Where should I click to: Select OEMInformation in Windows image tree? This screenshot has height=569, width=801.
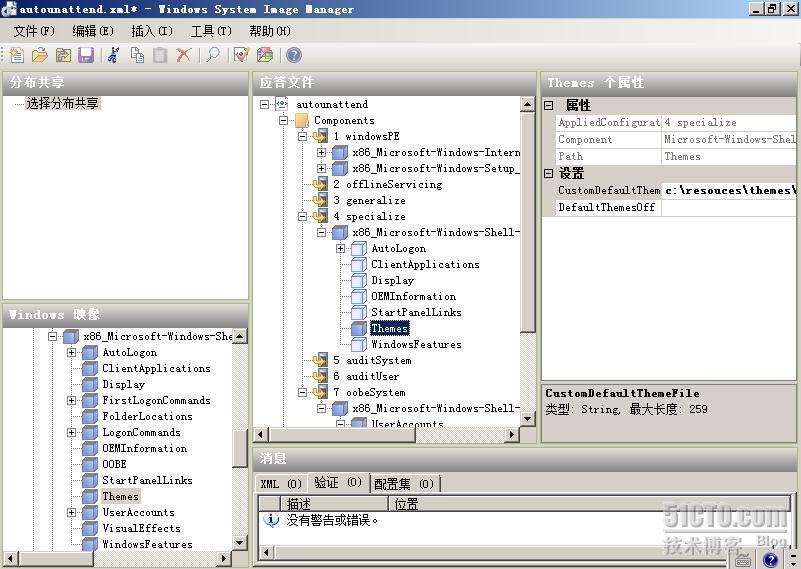(x=145, y=448)
